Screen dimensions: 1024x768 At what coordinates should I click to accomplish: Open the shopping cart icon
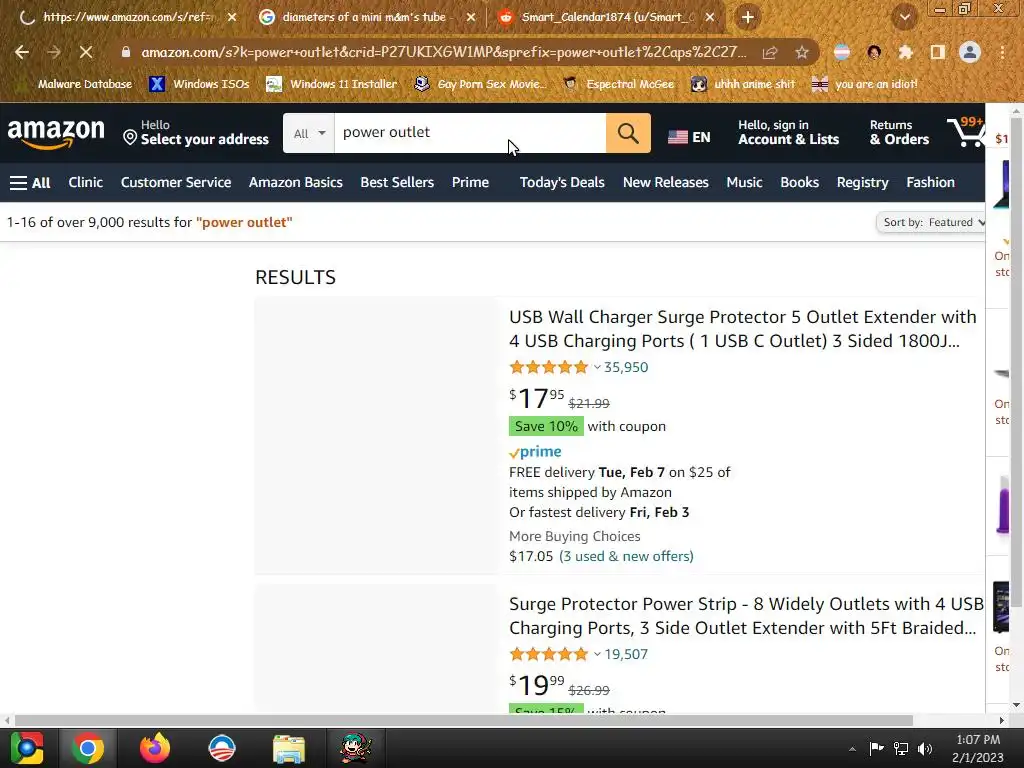tap(965, 133)
